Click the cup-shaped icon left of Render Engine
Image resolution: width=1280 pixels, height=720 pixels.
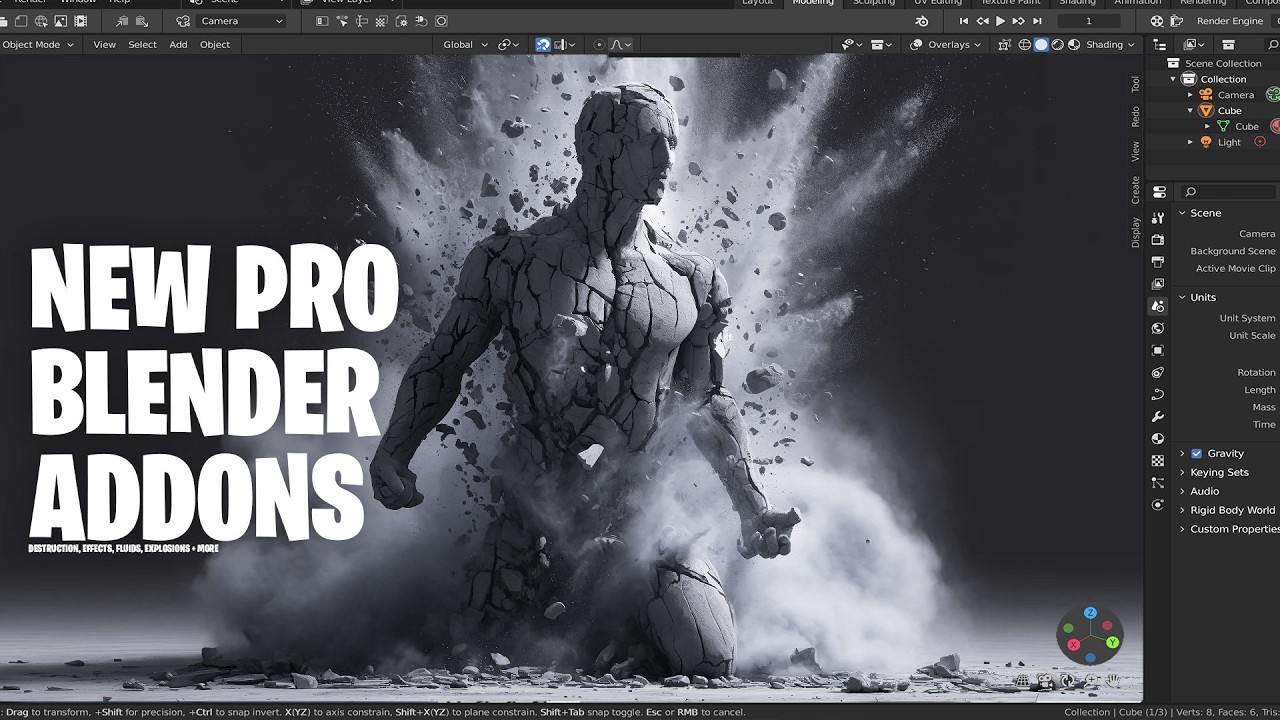click(1177, 21)
